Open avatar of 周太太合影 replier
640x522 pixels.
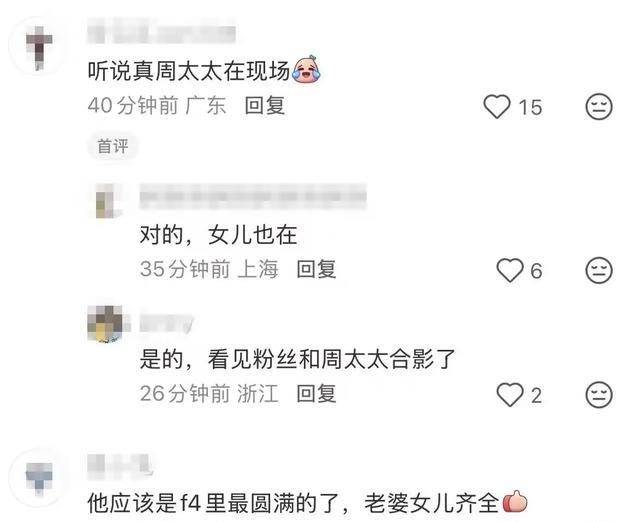[x=106, y=324]
